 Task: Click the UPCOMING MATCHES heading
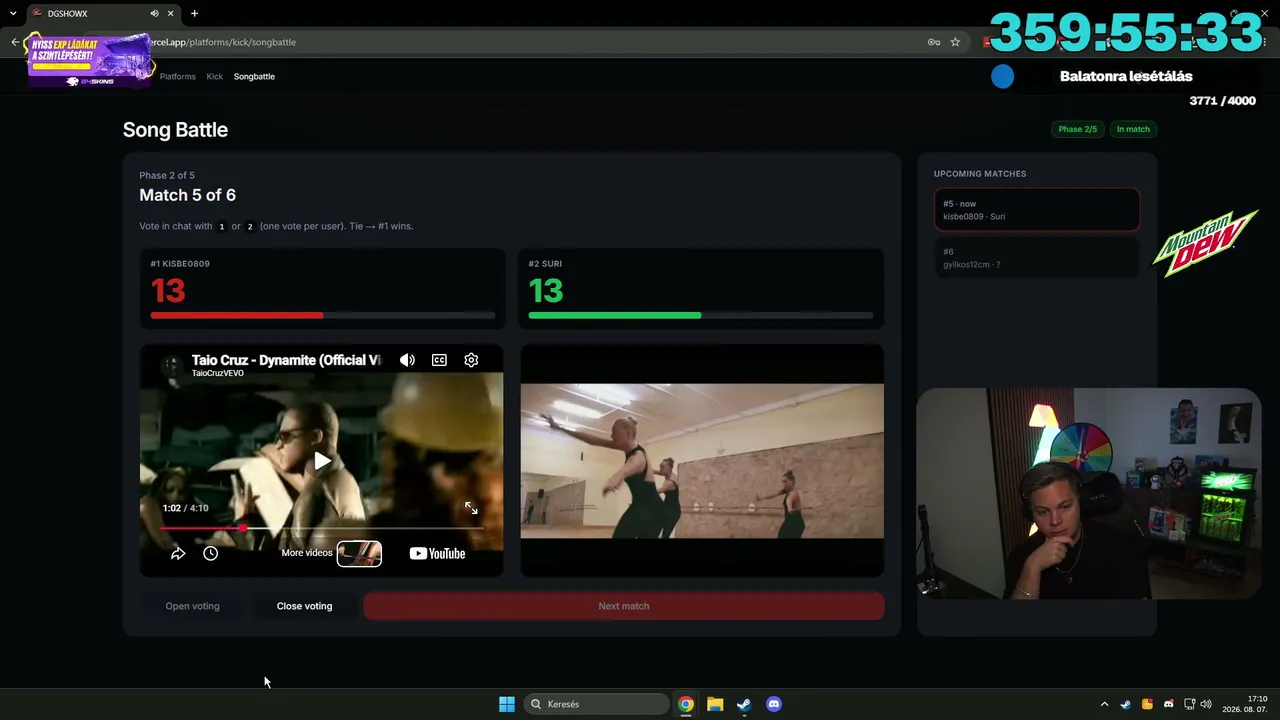pos(980,174)
